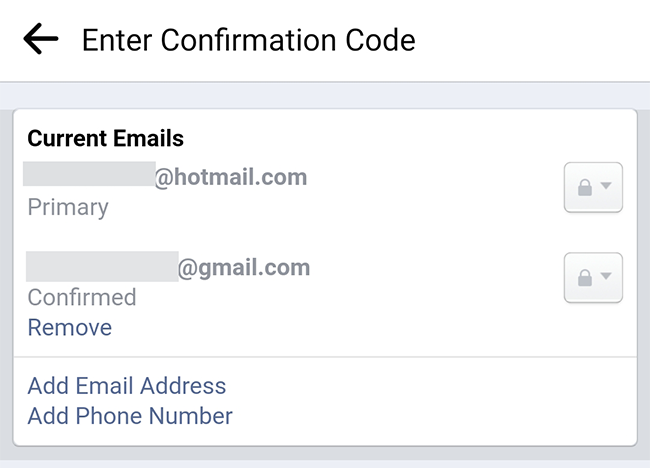Click the Enter Confirmation Code title
Screen dimensions: 650x468
(x=249, y=40)
